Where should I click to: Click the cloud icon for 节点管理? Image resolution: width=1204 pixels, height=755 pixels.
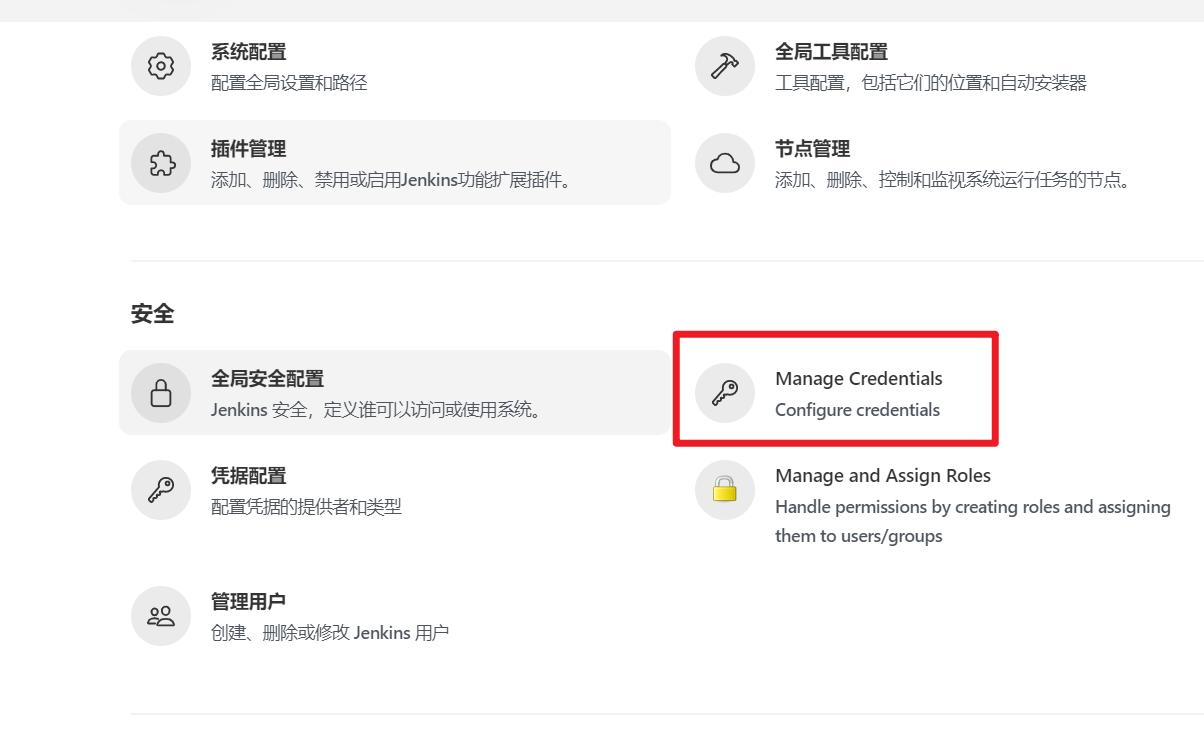(x=724, y=163)
